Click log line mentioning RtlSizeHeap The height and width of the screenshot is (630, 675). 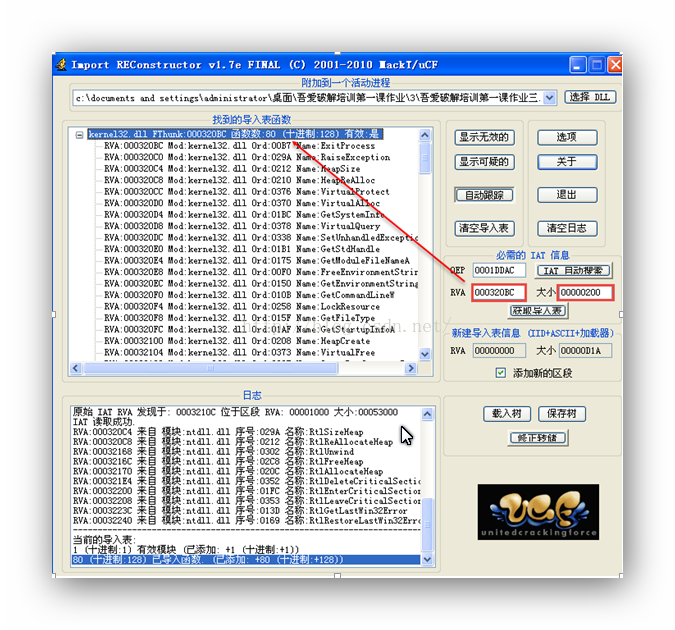tap(218, 432)
